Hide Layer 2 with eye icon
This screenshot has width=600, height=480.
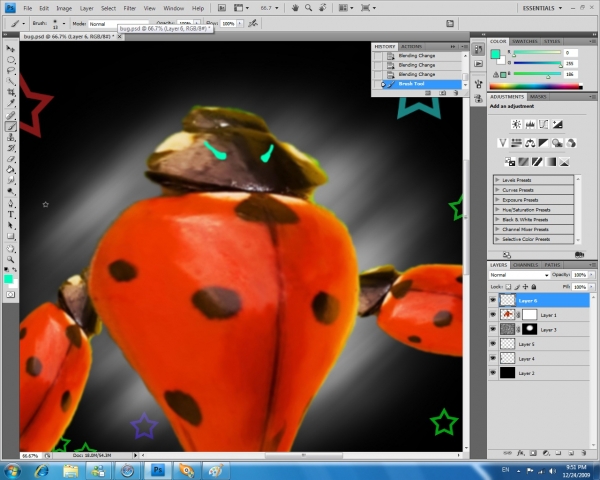(x=493, y=372)
